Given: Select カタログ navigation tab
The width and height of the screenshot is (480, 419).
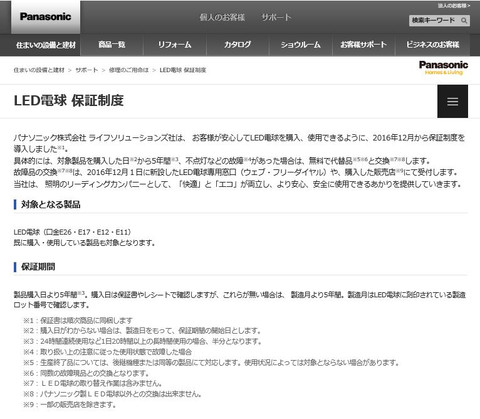Looking at the screenshot, I should [237, 45].
